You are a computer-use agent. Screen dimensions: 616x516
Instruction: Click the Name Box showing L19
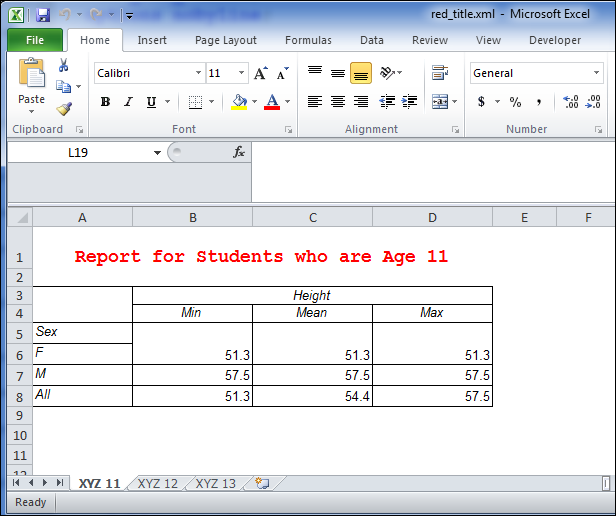[x=85, y=152]
